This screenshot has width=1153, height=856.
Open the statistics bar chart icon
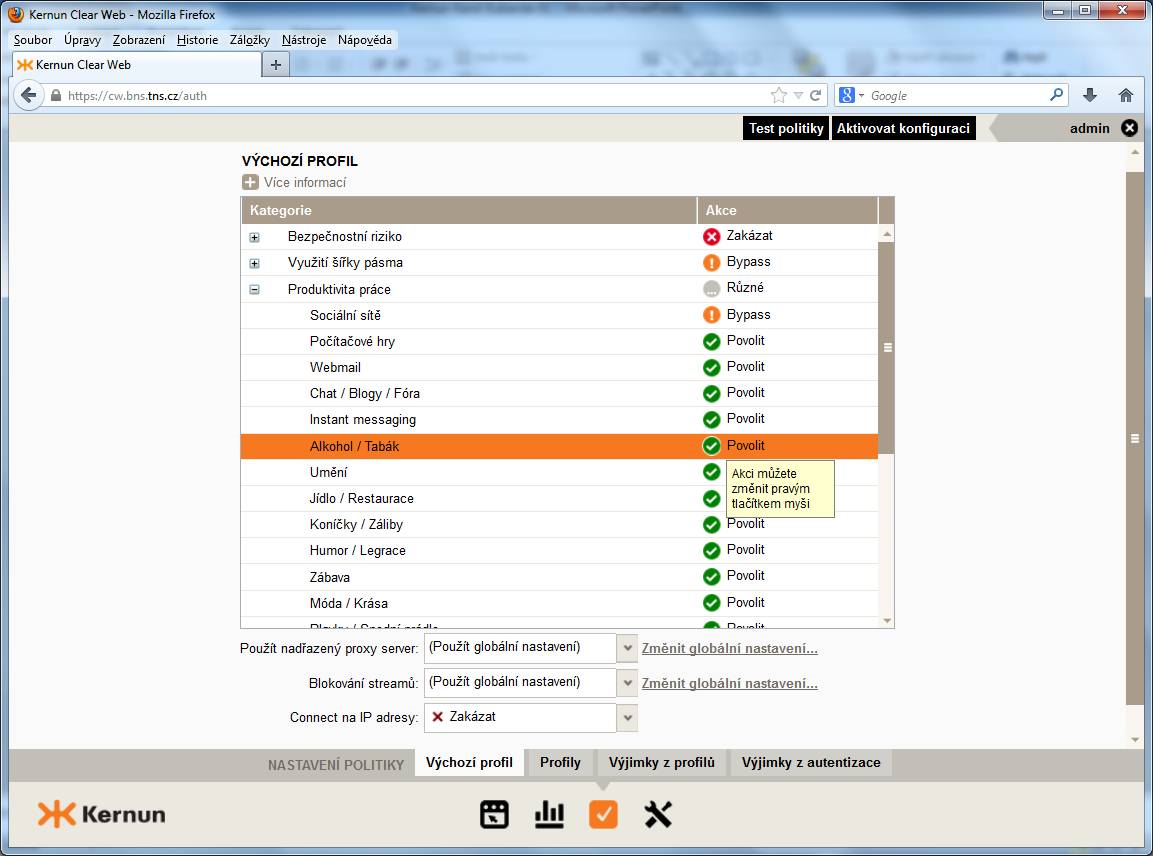coord(549,814)
